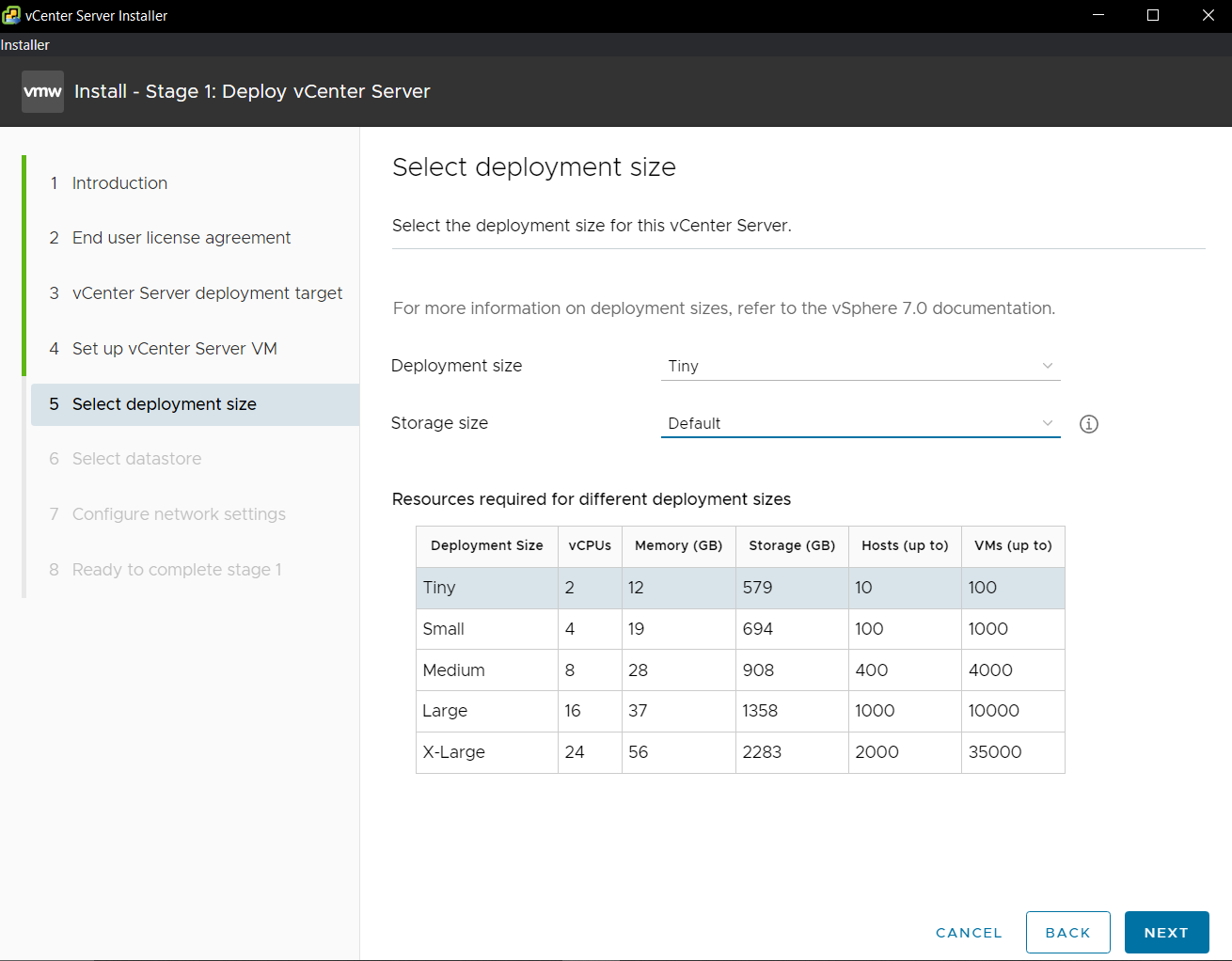Click the vSphere 7.0 documentation note
Screen dimensions: 1232x961
724,308
